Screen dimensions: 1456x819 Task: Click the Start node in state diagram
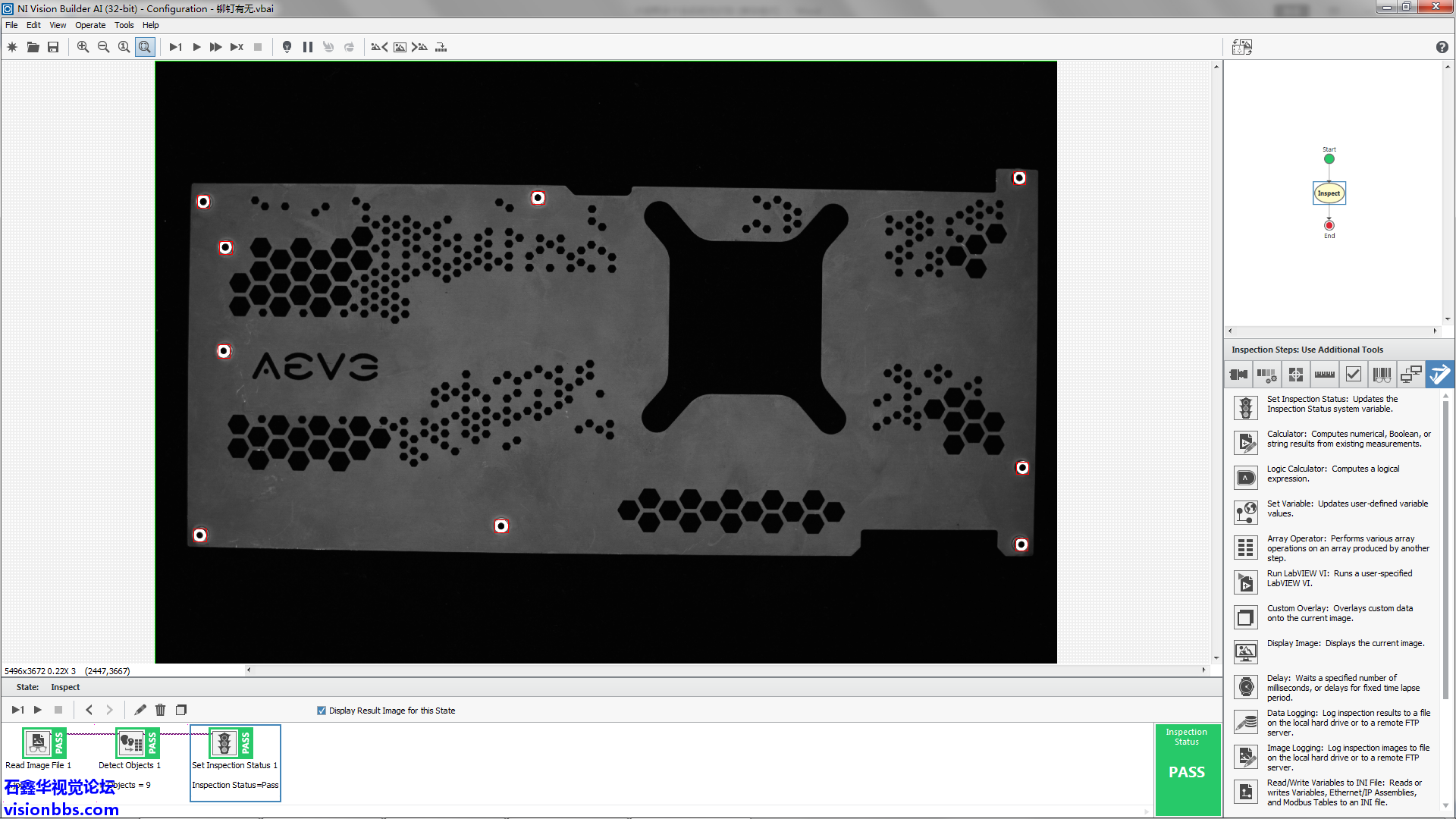1329,158
